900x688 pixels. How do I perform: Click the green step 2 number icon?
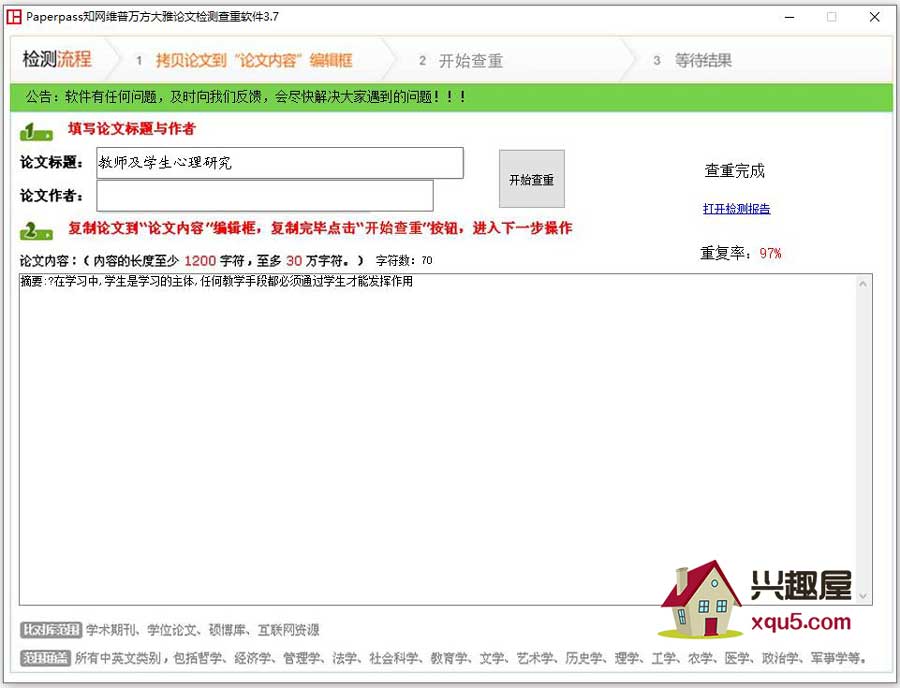[x=36, y=231]
